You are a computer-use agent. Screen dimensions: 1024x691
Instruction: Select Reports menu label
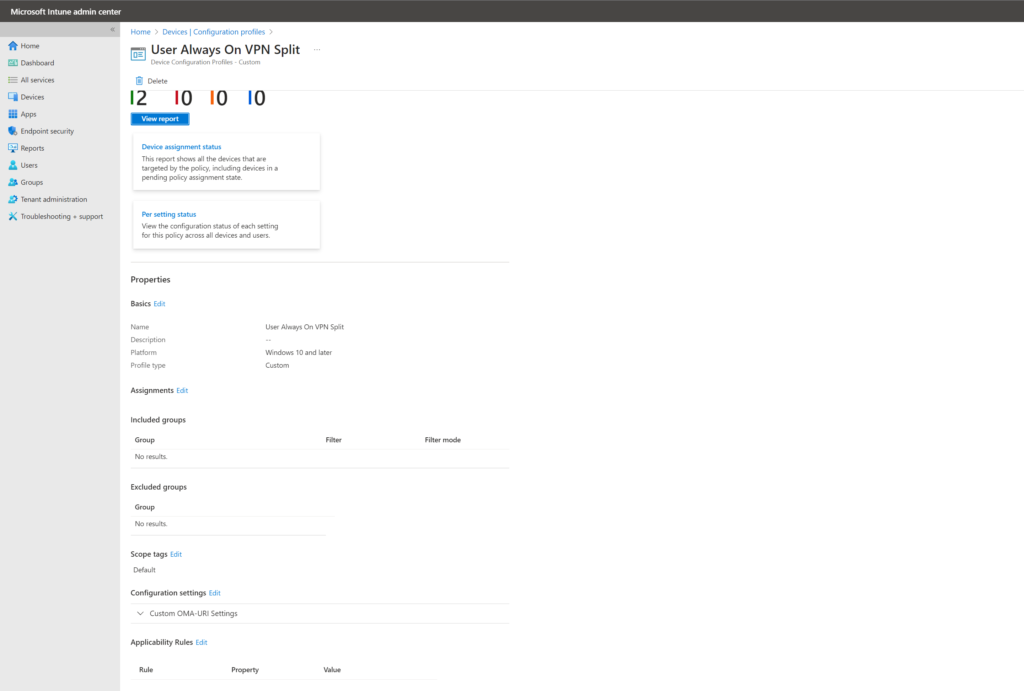point(32,148)
